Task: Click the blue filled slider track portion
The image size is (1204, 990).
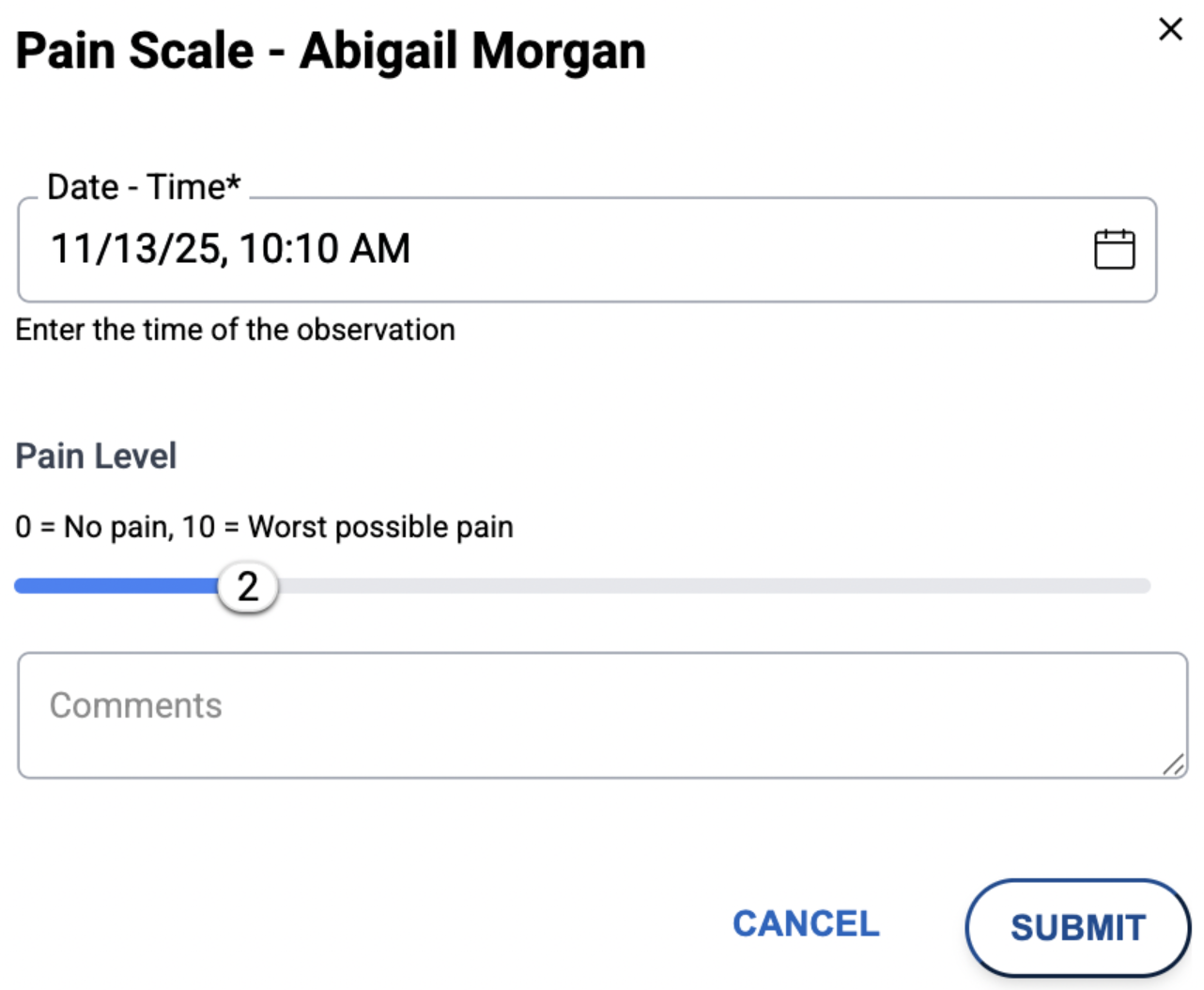Action: [x=113, y=586]
